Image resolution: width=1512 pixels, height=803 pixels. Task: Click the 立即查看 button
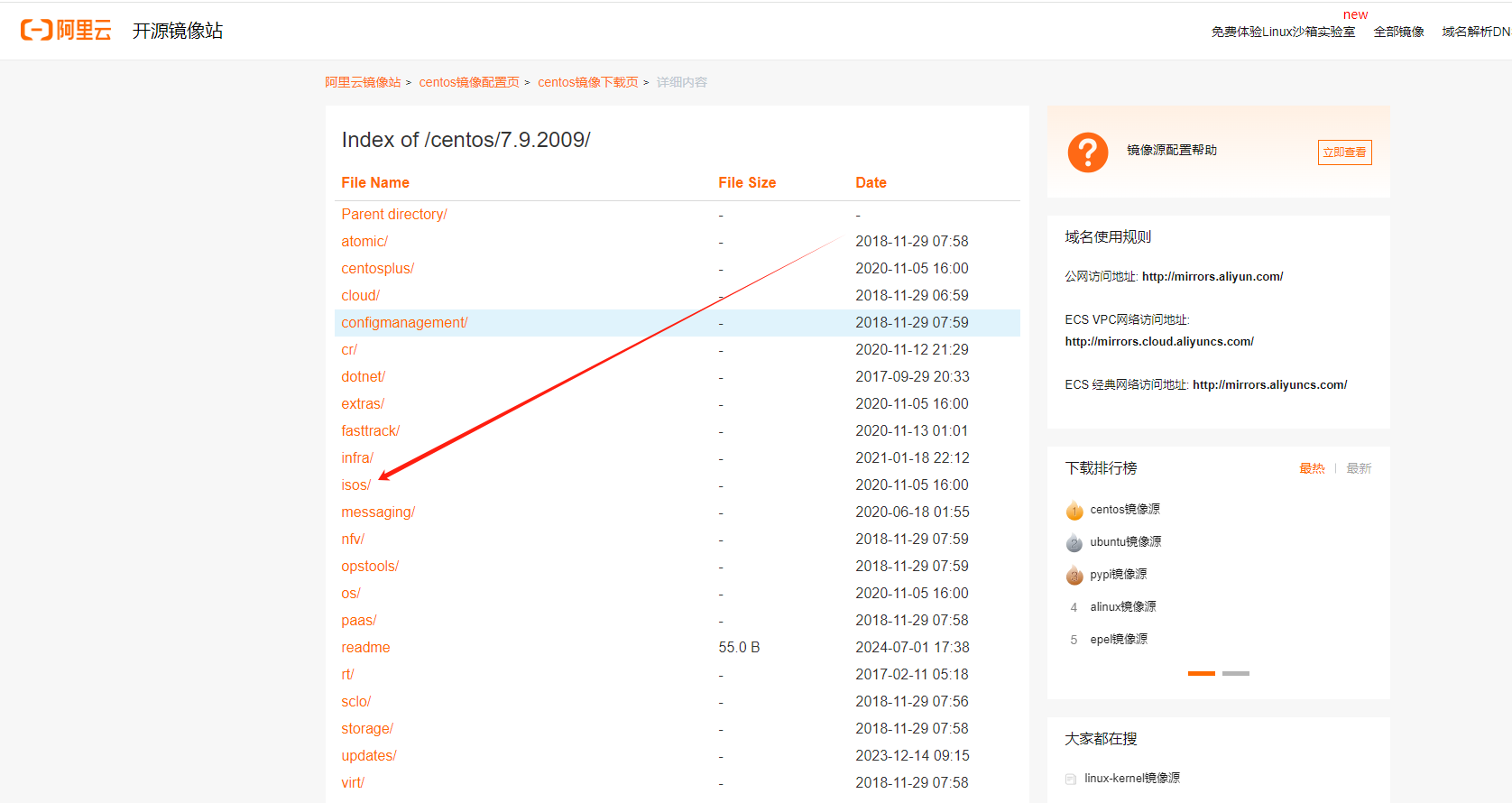coord(1344,152)
